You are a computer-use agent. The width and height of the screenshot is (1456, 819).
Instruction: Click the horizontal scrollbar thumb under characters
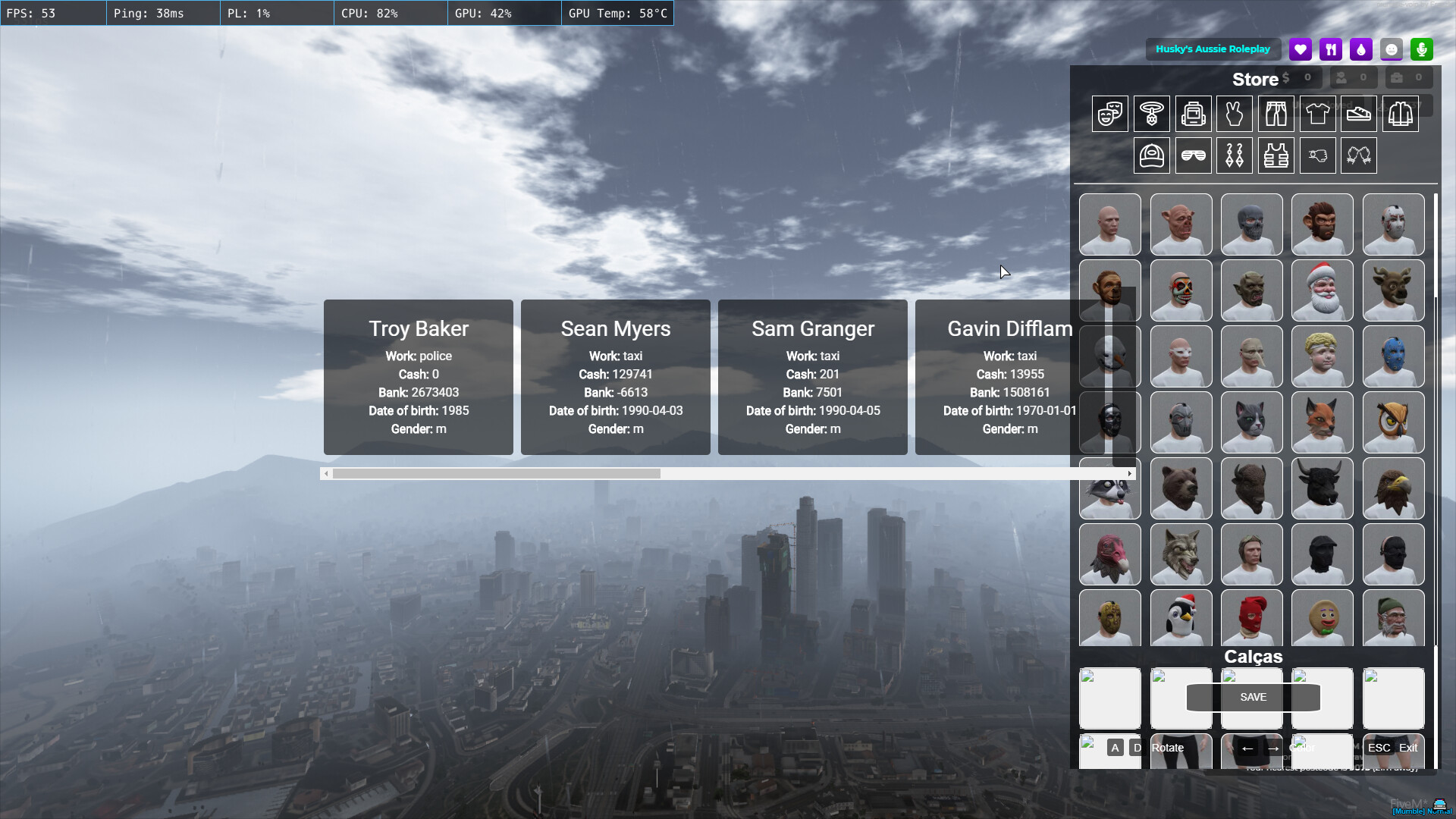tap(496, 473)
